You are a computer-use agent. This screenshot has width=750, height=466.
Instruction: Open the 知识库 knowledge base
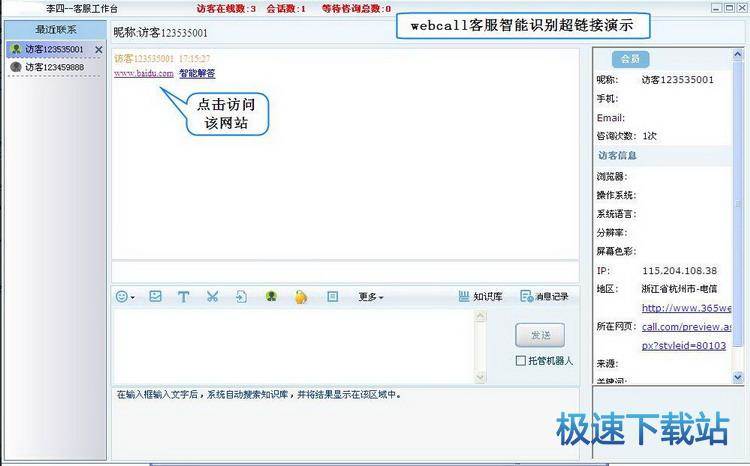pos(480,297)
